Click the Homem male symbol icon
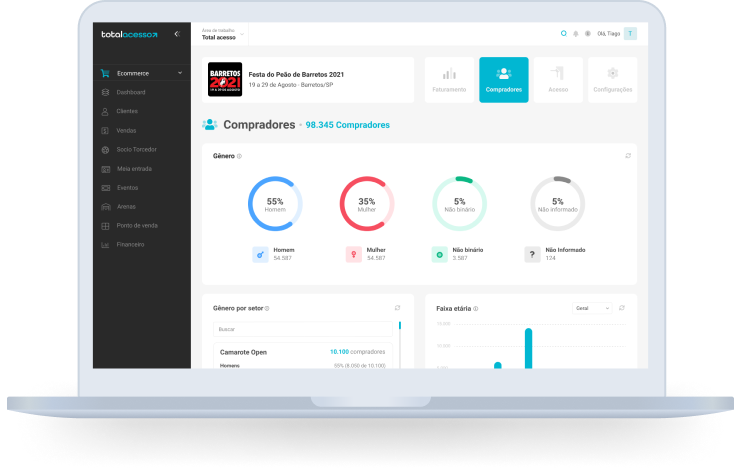This screenshot has height=471, width=742. [x=260, y=254]
